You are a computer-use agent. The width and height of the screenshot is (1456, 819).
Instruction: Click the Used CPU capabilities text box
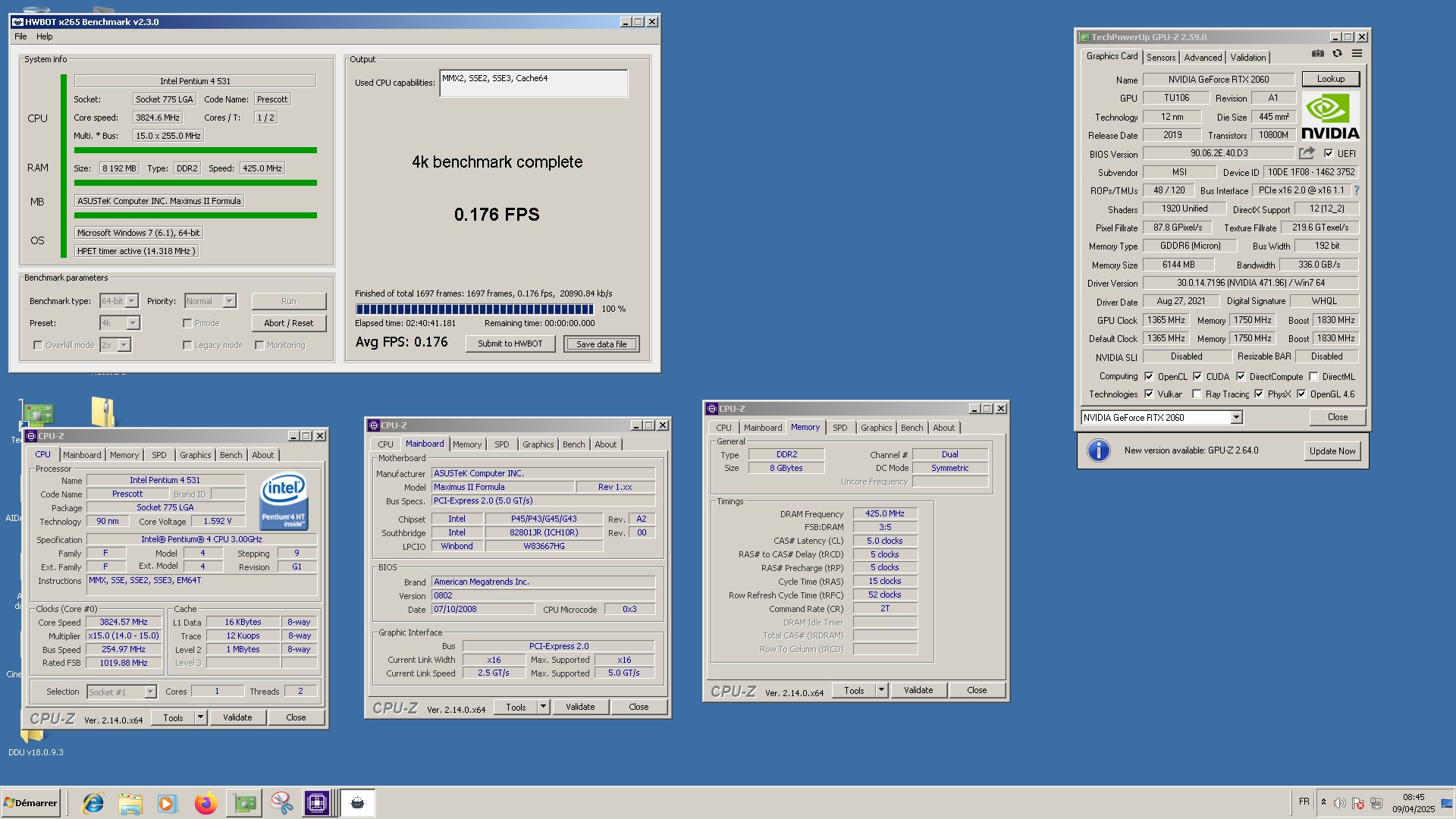(534, 83)
